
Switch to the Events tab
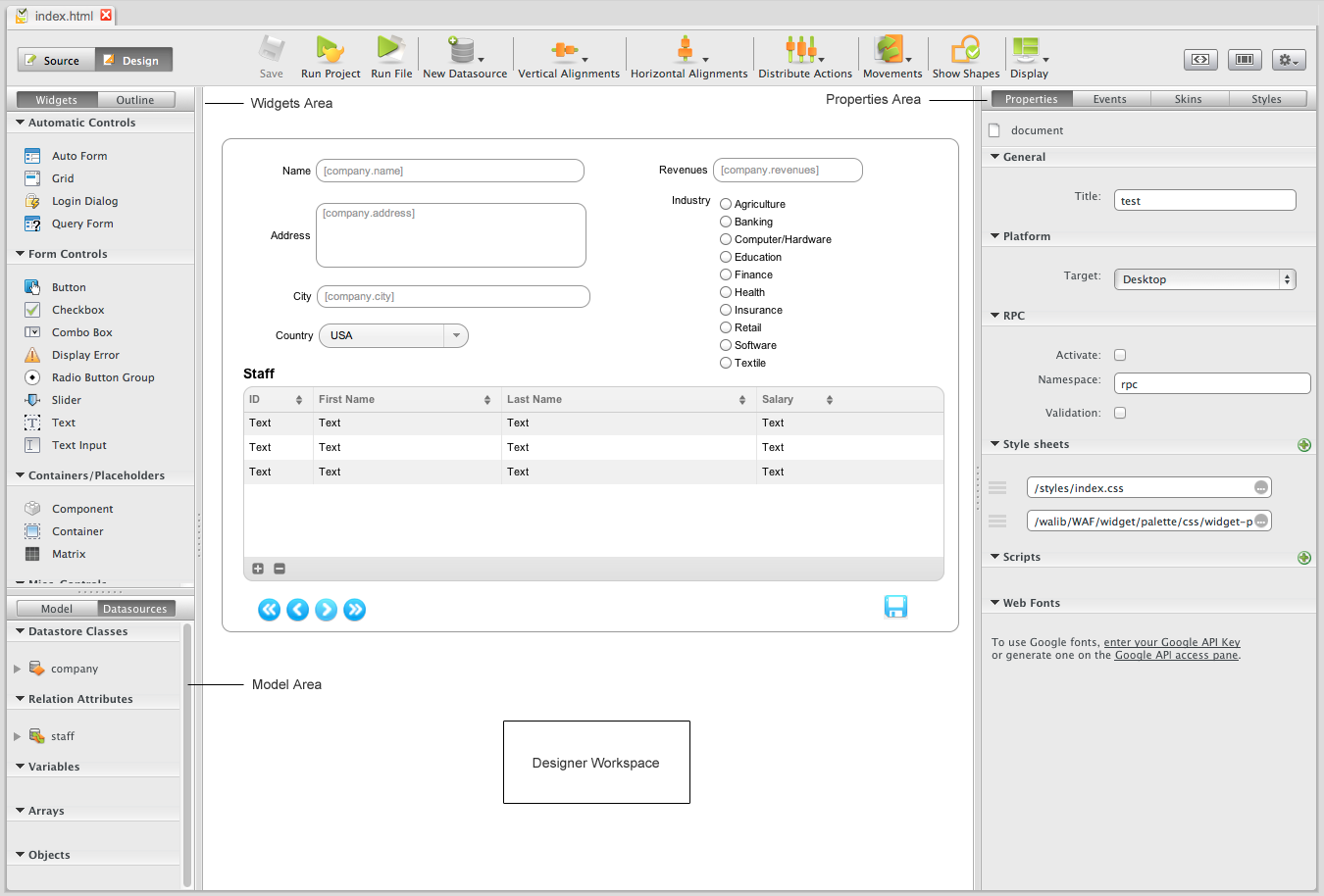point(1109,99)
